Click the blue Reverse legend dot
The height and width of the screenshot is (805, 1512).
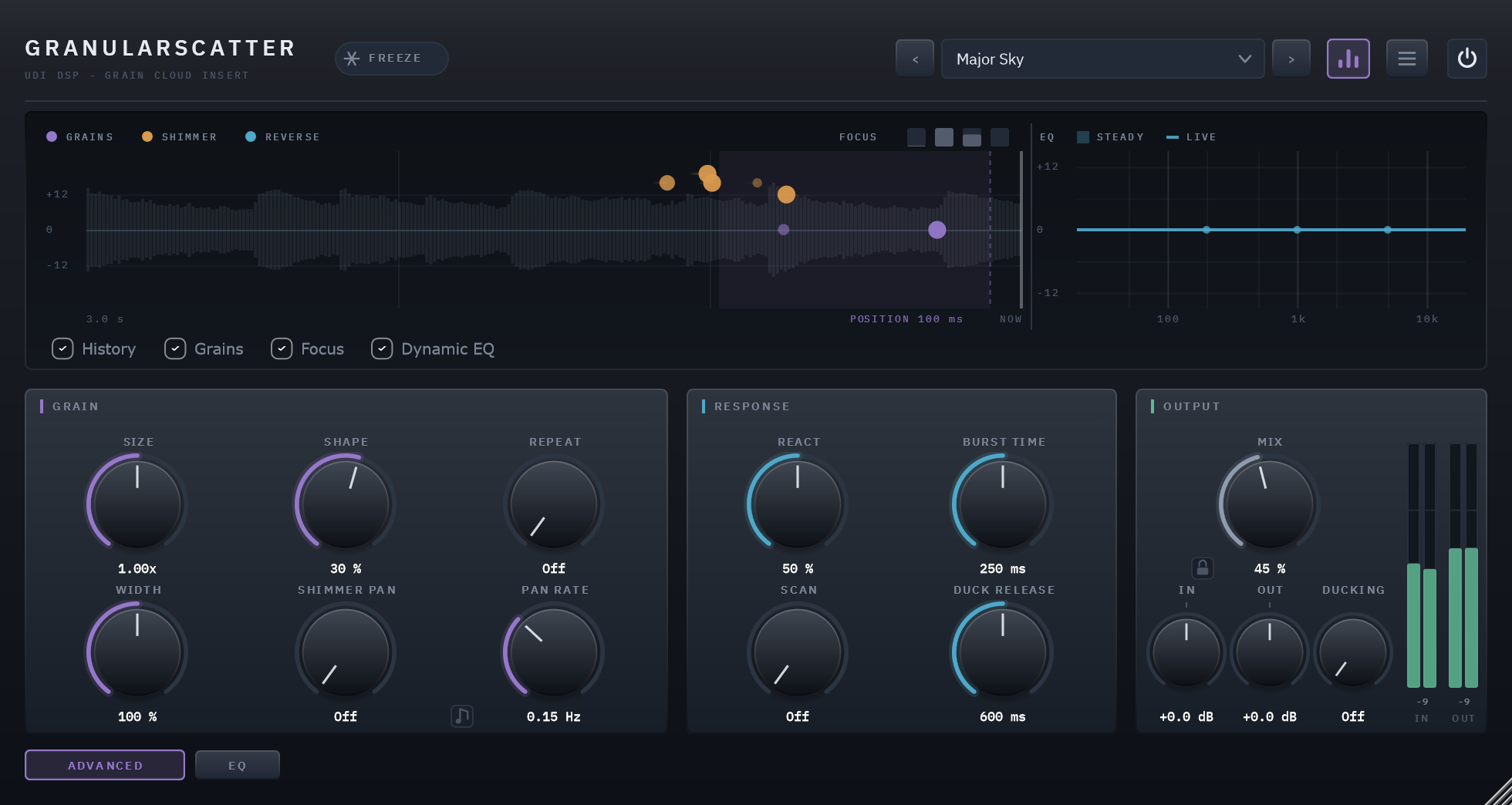click(251, 136)
